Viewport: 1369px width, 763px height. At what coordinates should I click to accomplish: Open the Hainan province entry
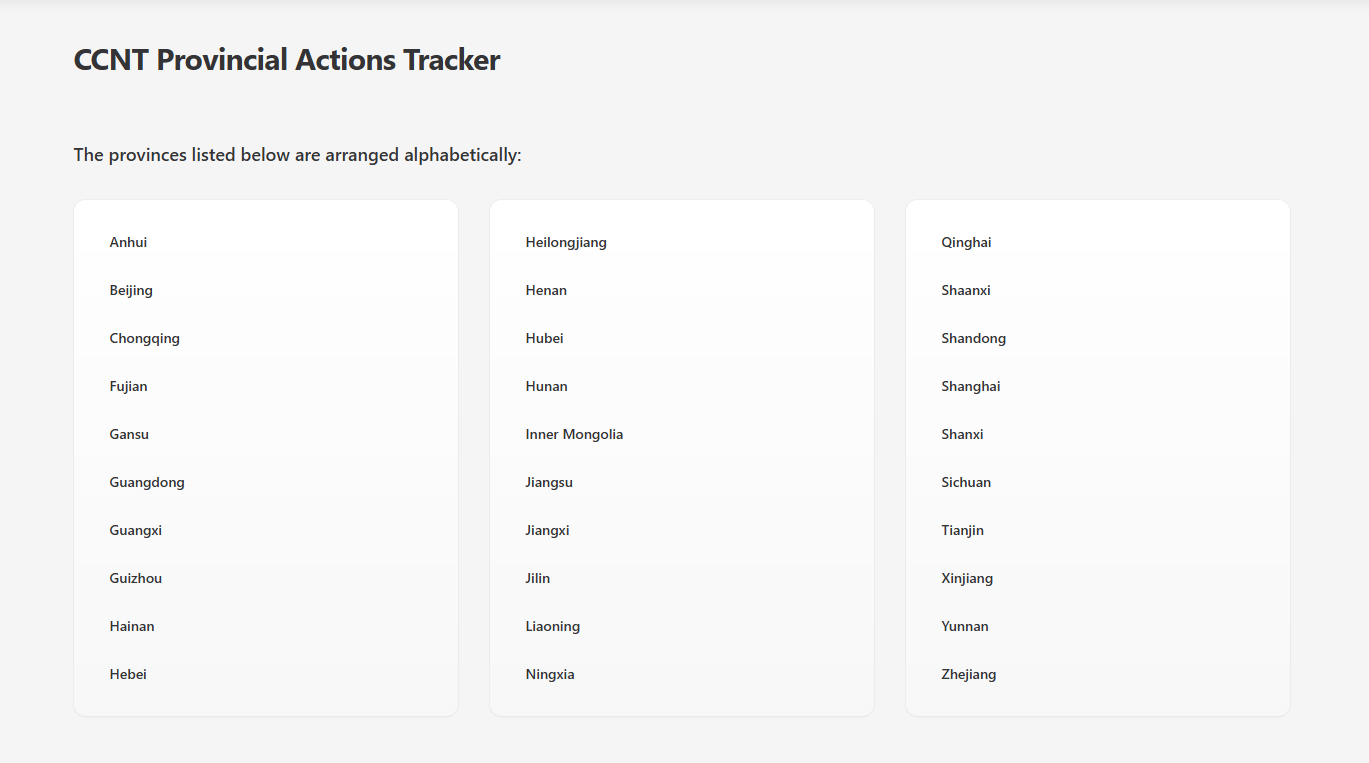click(132, 626)
